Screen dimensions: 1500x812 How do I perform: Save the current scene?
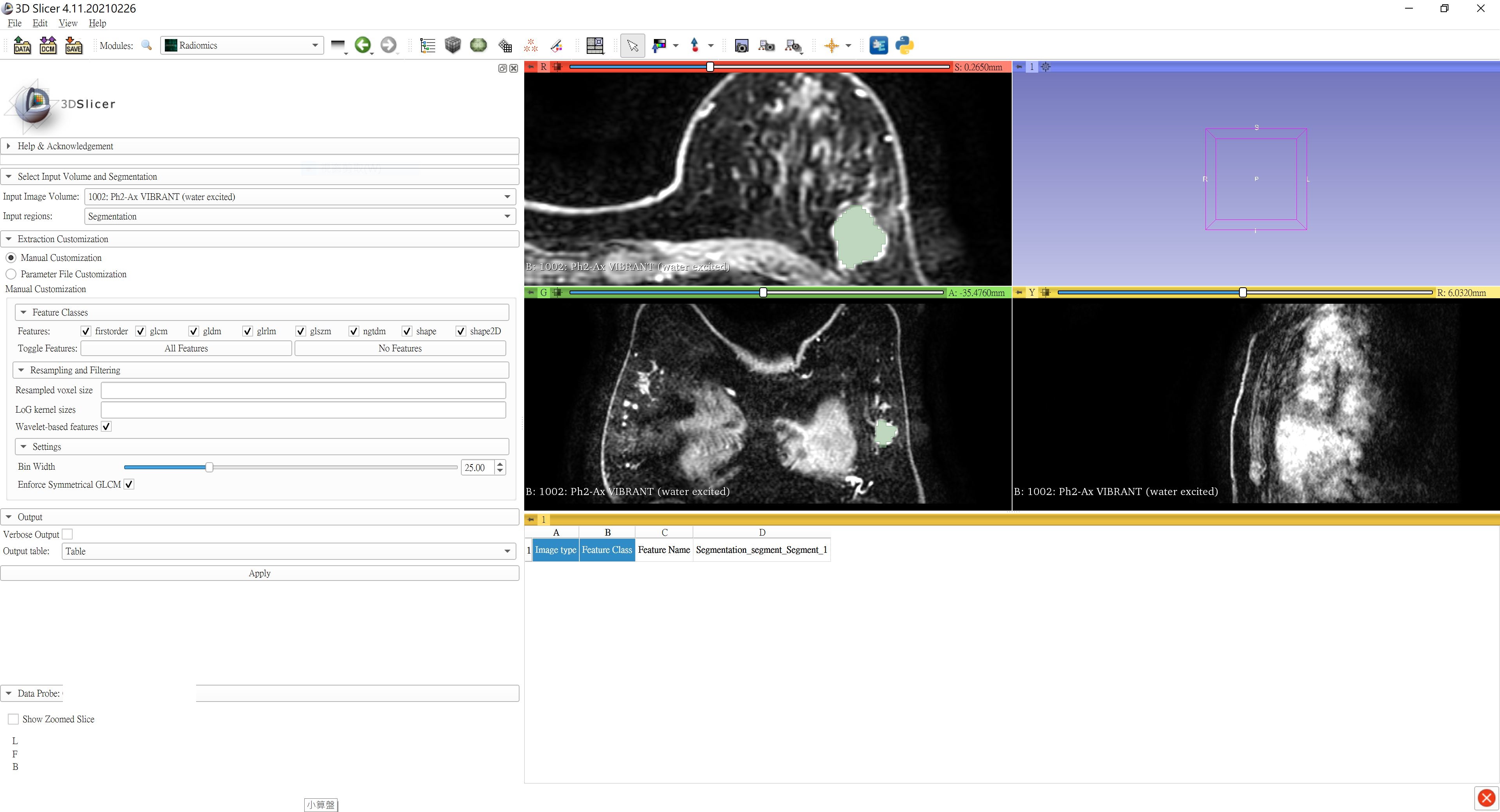click(73, 45)
